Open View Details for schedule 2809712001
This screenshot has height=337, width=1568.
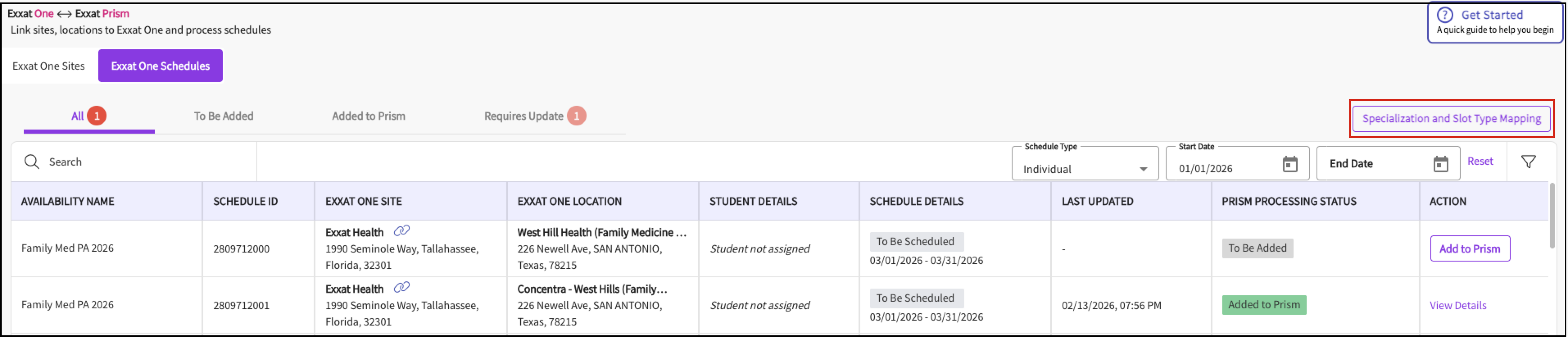pyautogui.click(x=1458, y=305)
